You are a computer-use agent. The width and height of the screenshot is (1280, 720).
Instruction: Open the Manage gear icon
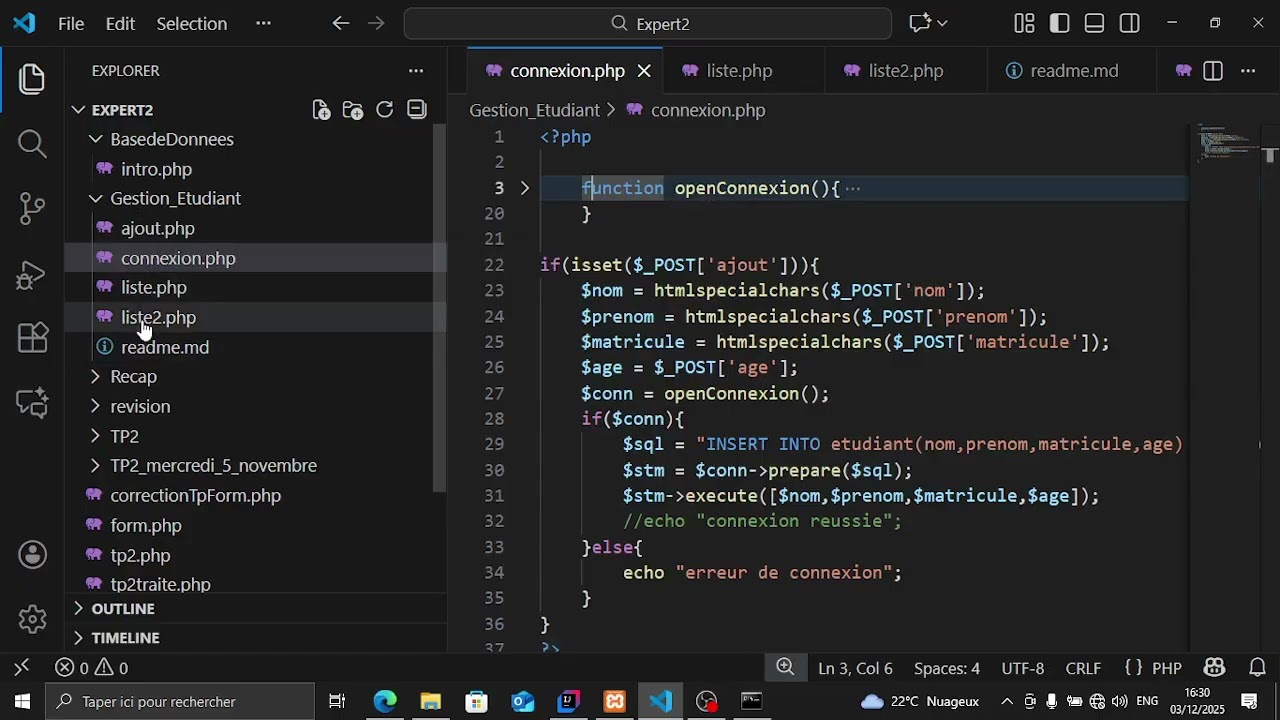(x=32, y=619)
